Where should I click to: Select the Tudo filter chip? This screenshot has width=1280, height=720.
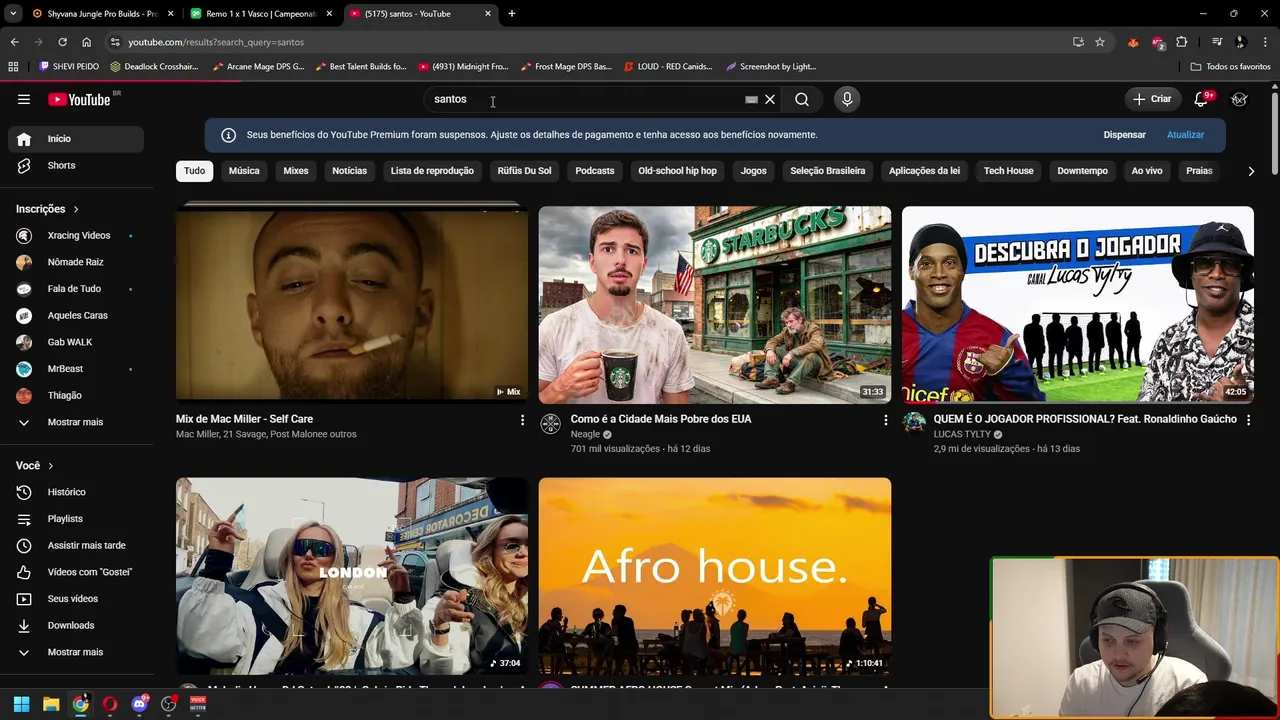coord(195,171)
